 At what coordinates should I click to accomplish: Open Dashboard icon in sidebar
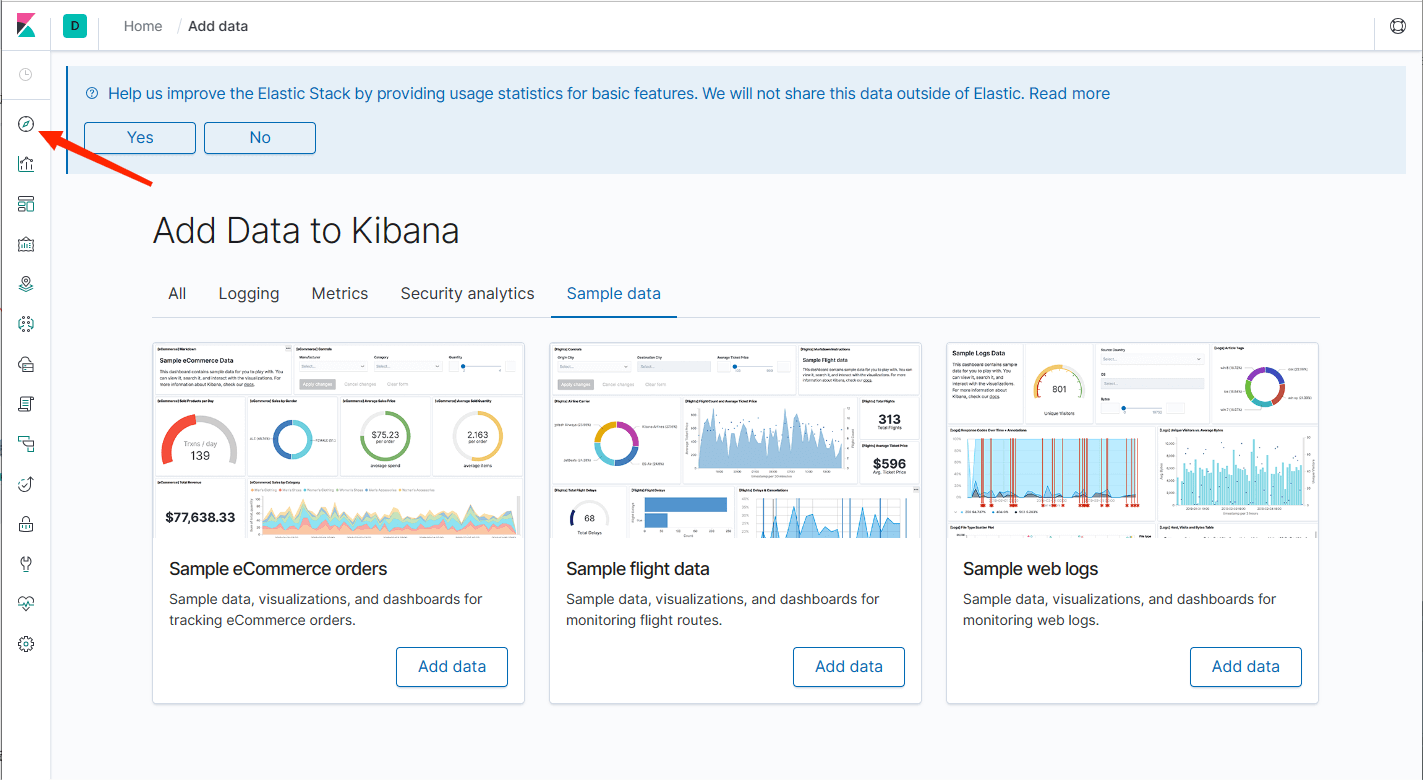click(x=26, y=204)
